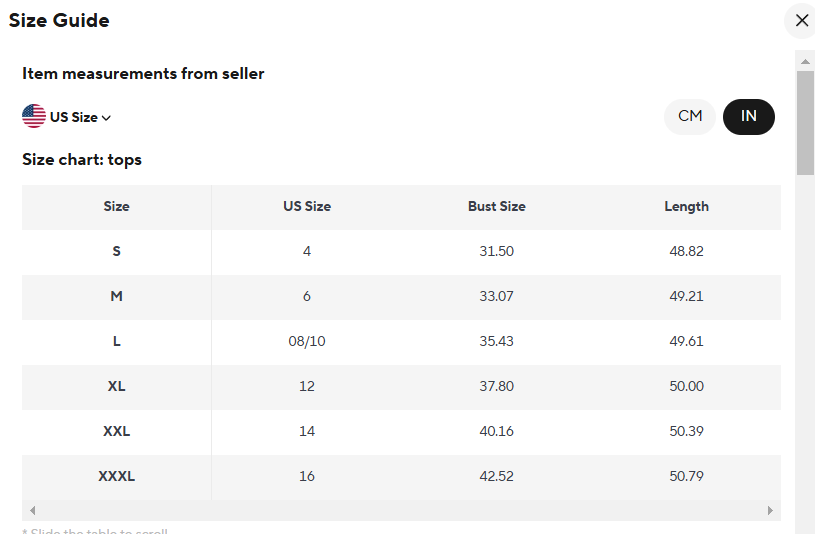Click the Length column header
This screenshot has height=534, width=815.
(686, 206)
